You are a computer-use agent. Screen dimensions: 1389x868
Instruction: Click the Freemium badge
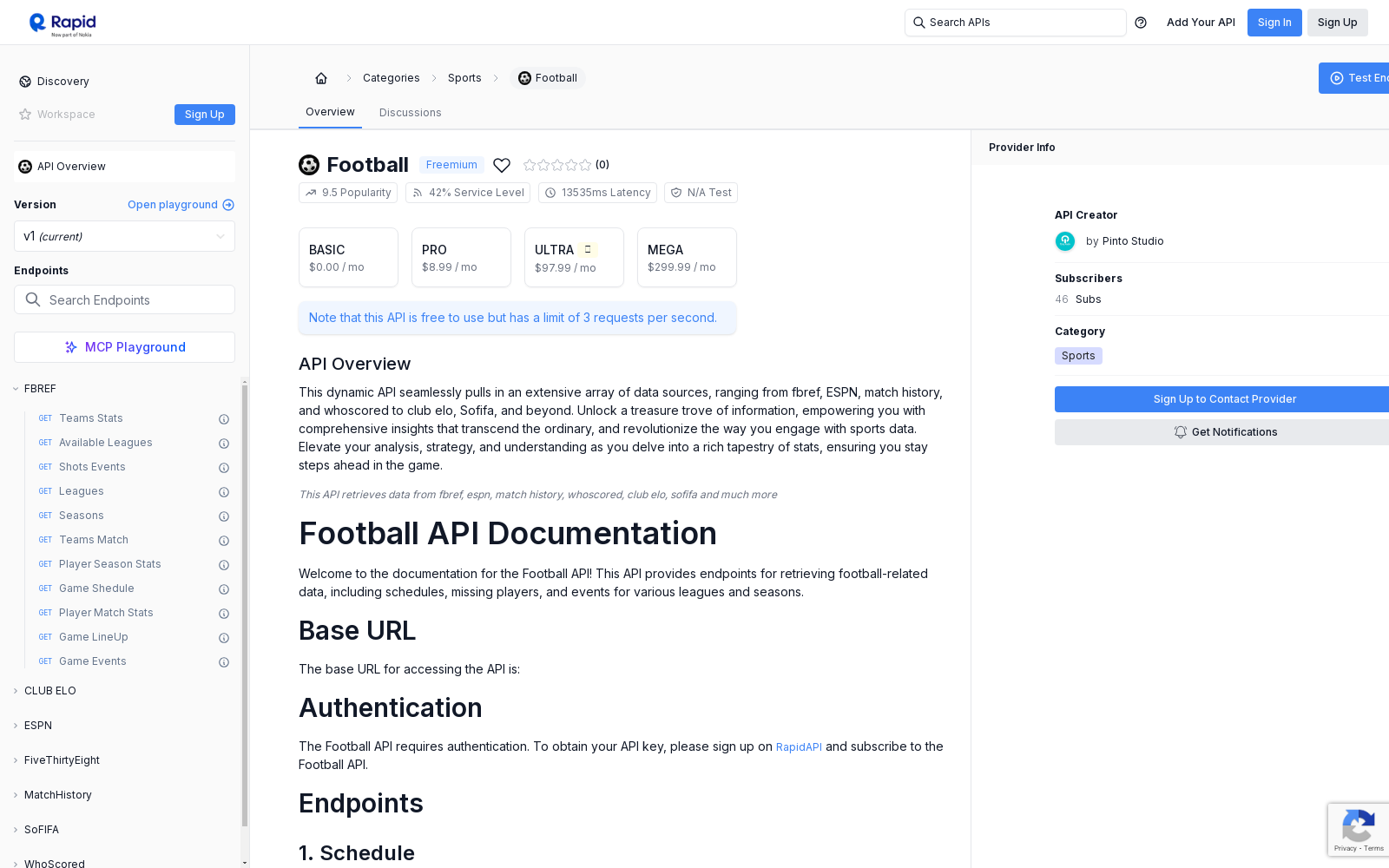click(451, 165)
